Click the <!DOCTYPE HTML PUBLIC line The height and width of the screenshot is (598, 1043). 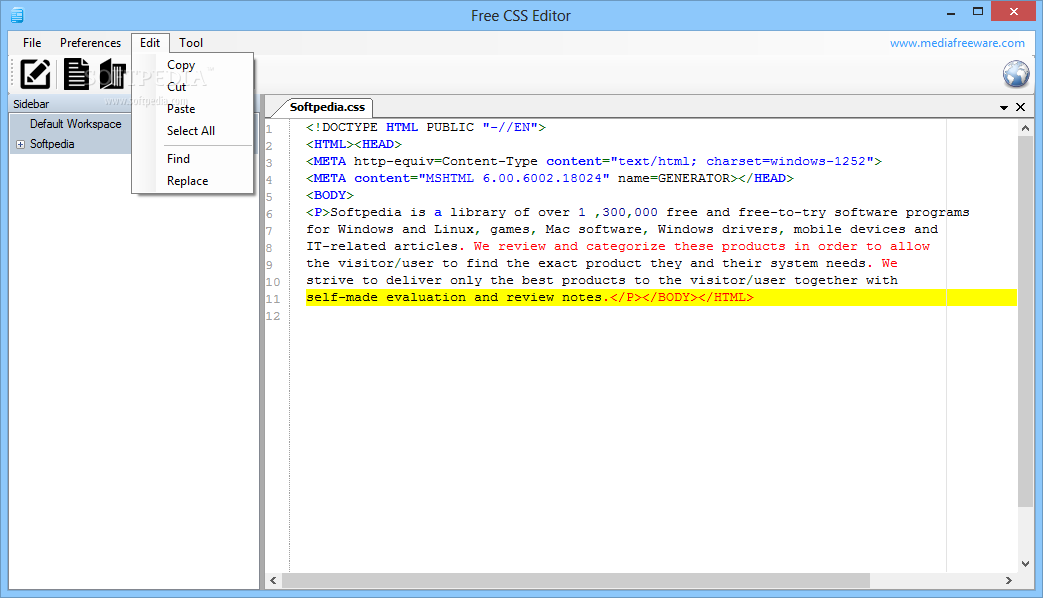[426, 127]
